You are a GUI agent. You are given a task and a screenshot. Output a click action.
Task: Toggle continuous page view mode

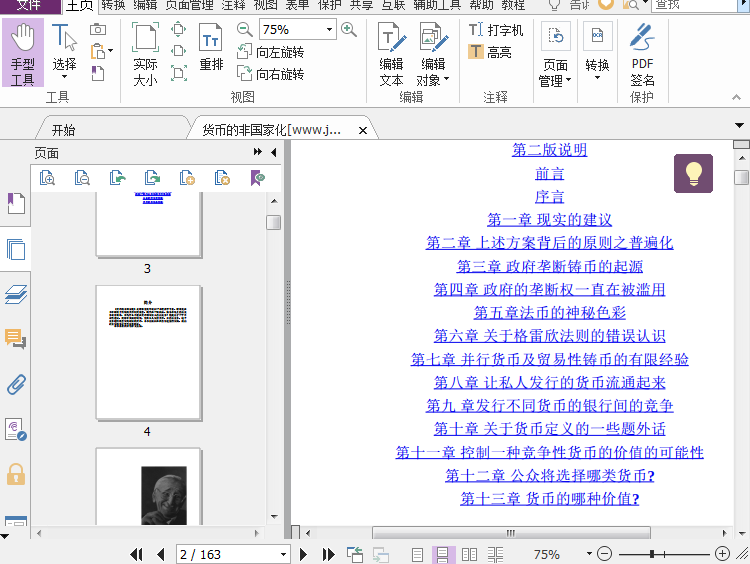(443, 554)
